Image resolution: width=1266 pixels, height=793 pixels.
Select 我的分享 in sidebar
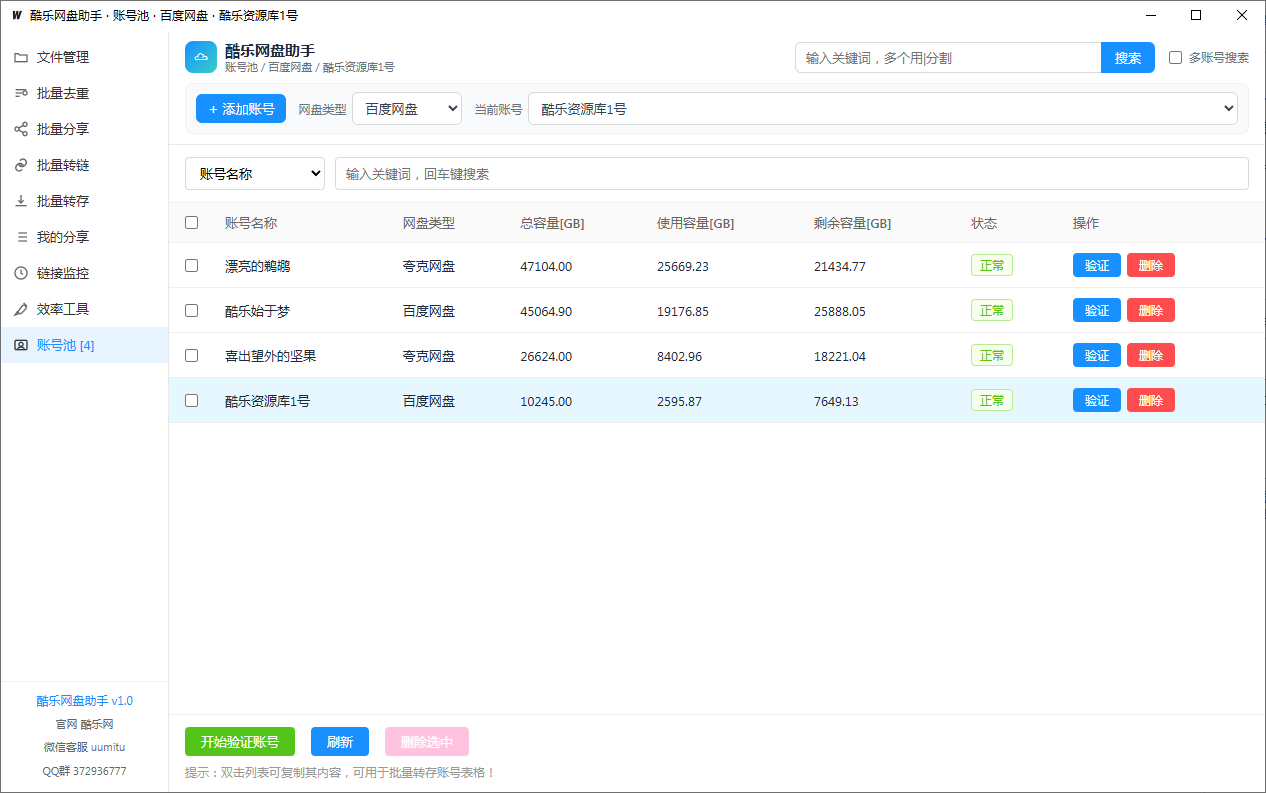point(84,237)
